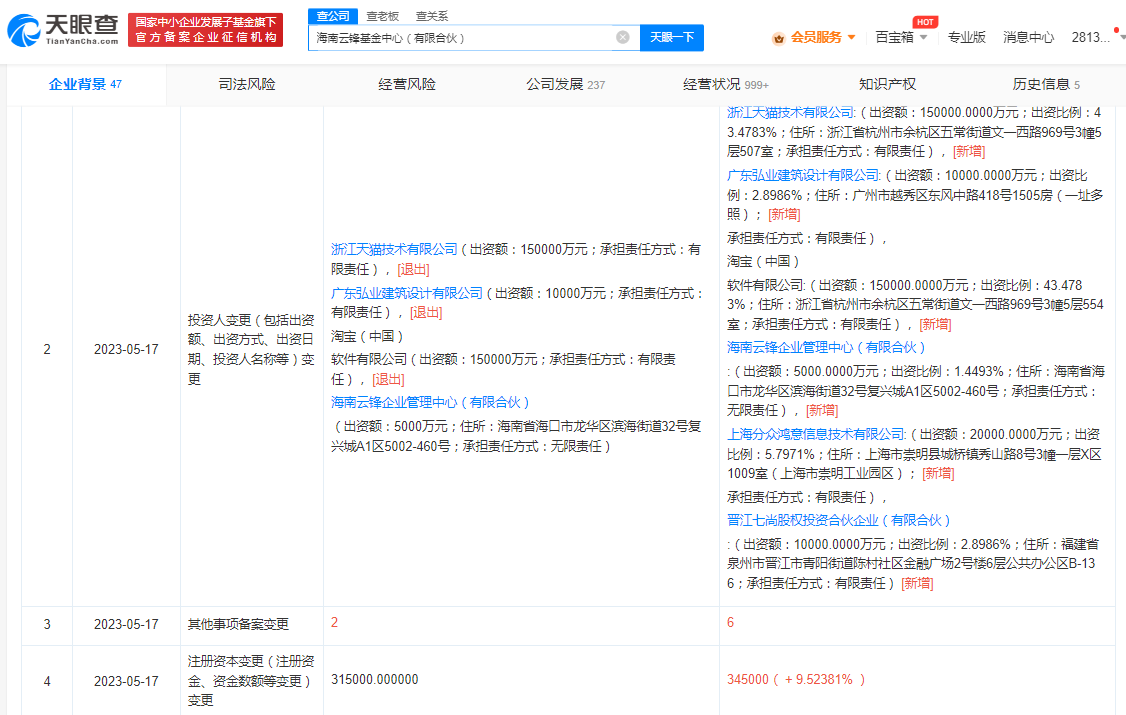
Task: Open 上海分众鸿意信息技术有限公司 link
Action: click(x=816, y=434)
